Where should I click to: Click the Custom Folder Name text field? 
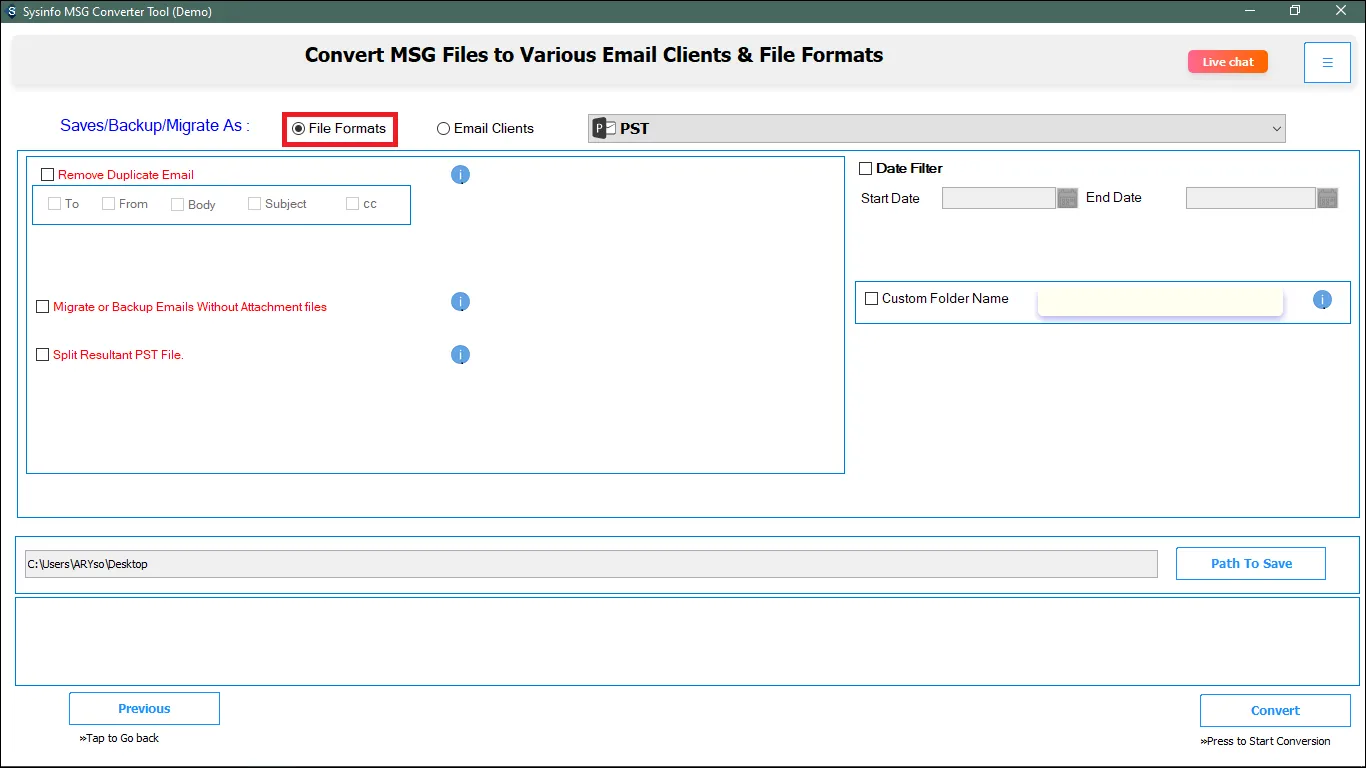tap(1160, 301)
